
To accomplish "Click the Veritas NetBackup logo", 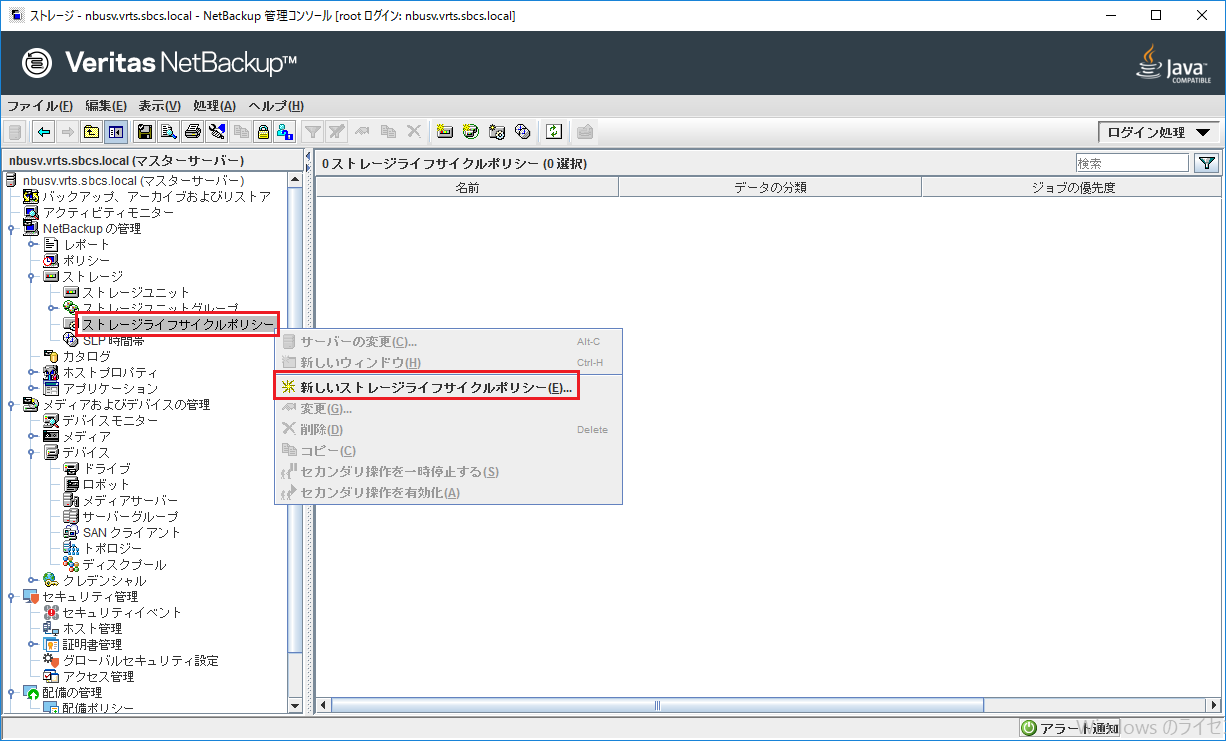I will (x=160, y=63).
